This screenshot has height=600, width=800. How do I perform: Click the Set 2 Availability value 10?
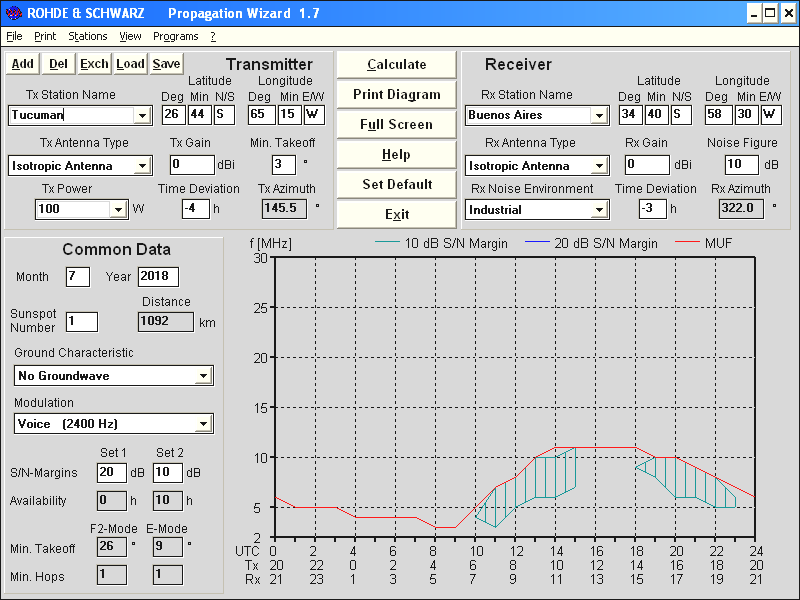pos(168,501)
